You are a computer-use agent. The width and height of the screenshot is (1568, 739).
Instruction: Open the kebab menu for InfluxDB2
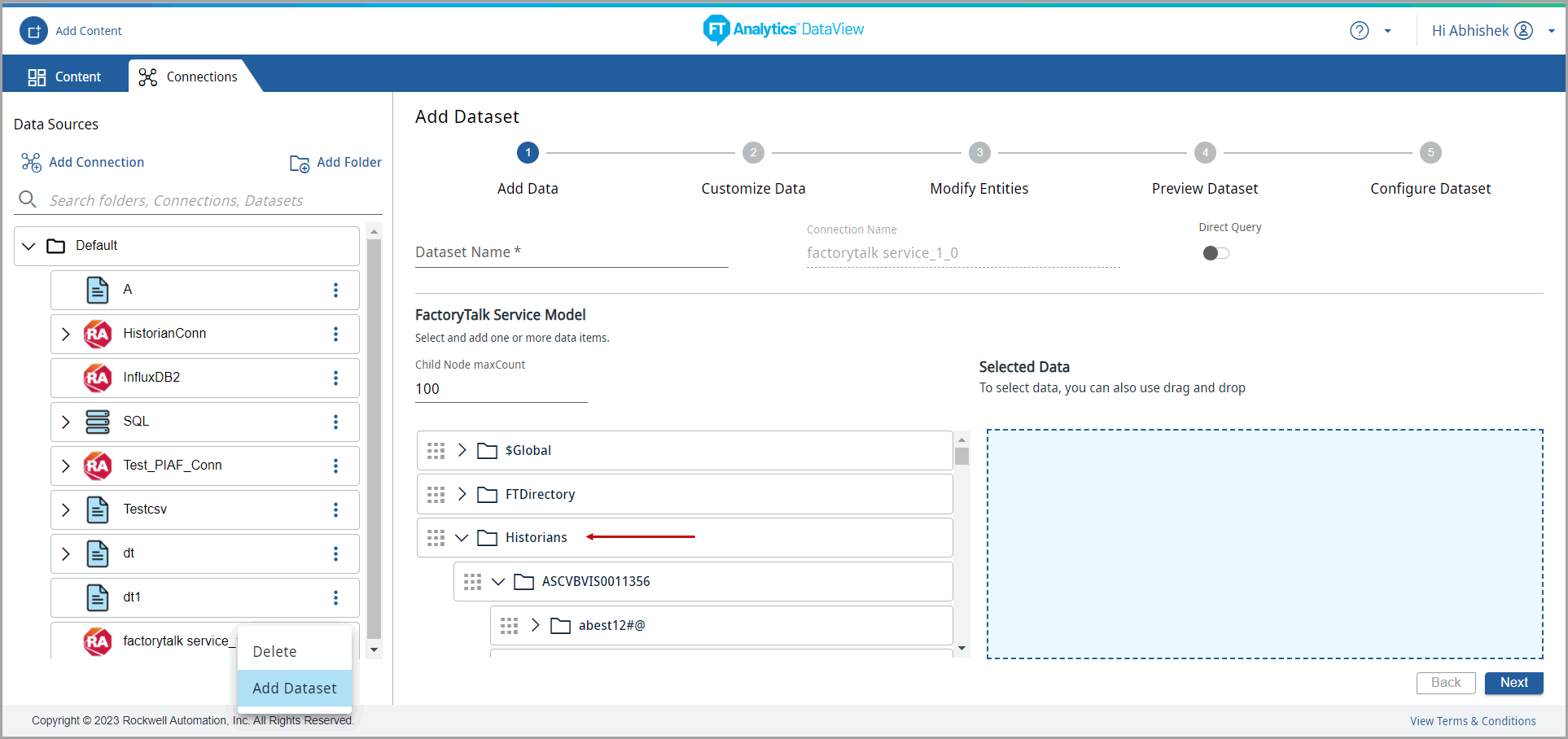[x=335, y=378]
